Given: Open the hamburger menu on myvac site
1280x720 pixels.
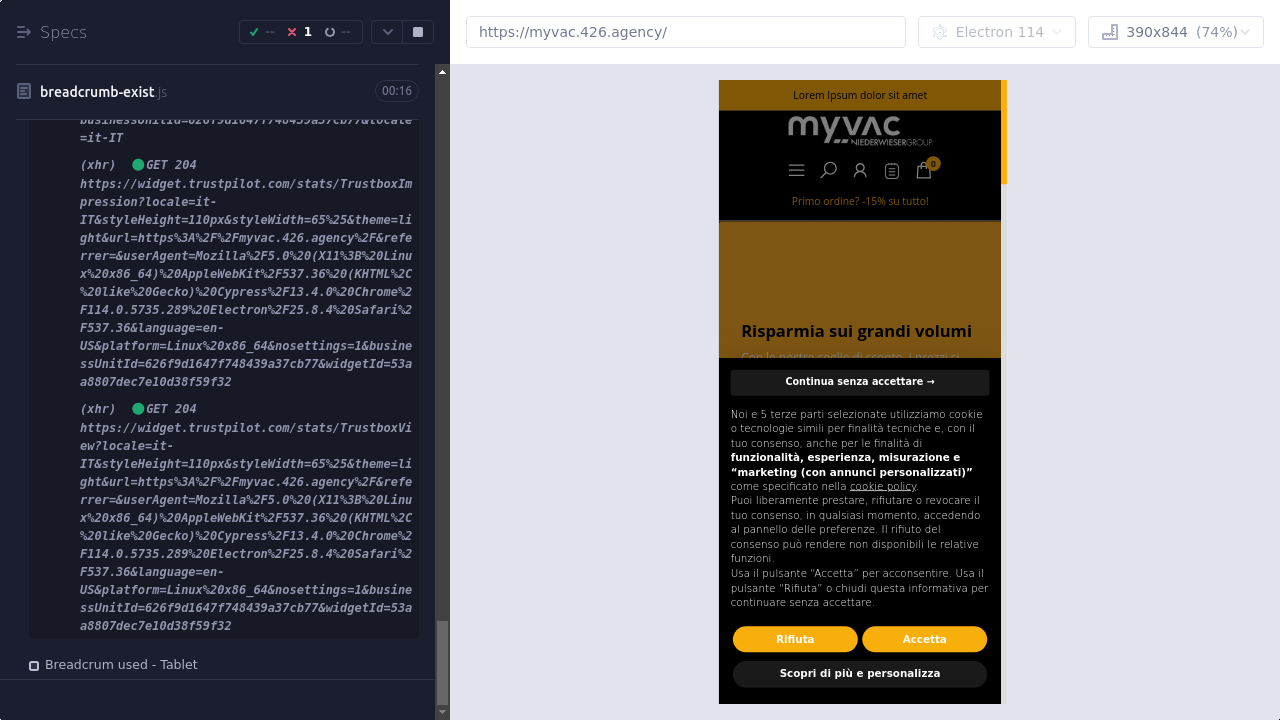Looking at the screenshot, I should (x=796, y=171).
